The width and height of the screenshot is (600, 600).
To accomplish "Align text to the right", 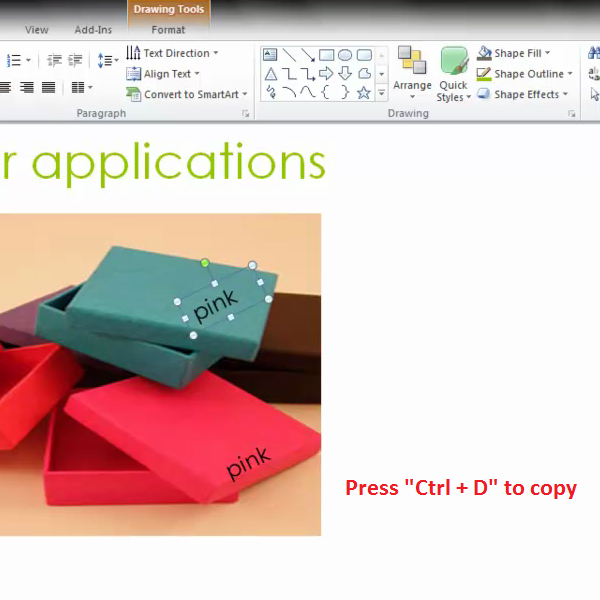I will 27,88.
